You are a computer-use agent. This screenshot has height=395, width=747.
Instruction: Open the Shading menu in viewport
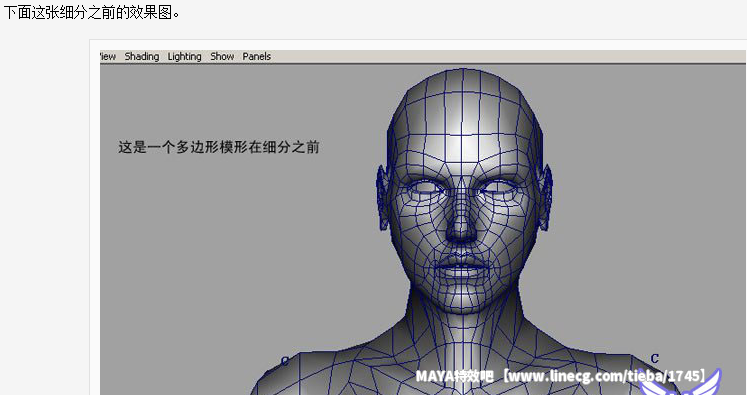141,57
